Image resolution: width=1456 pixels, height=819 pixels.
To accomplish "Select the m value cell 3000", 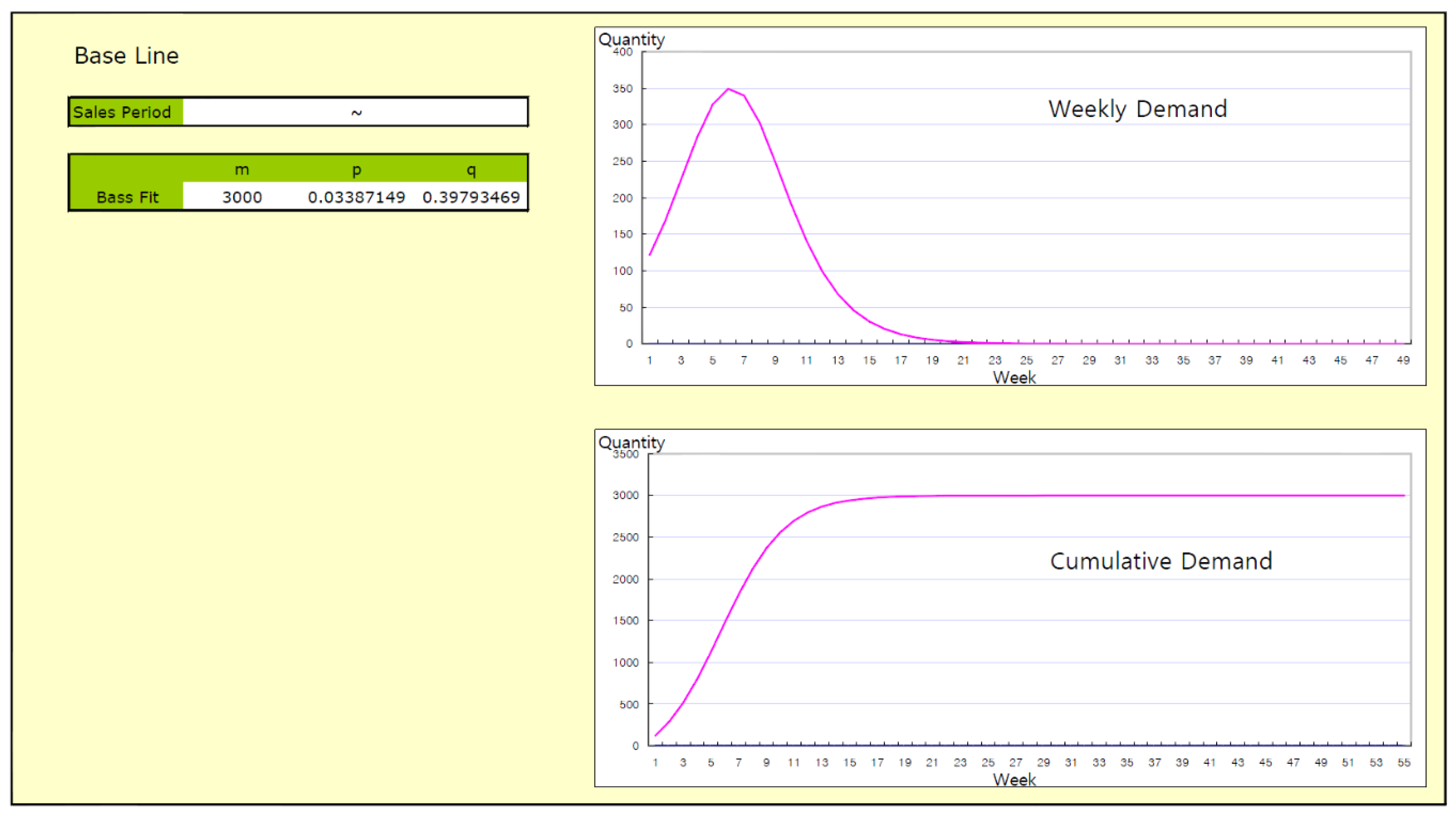I will click(242, 197).
